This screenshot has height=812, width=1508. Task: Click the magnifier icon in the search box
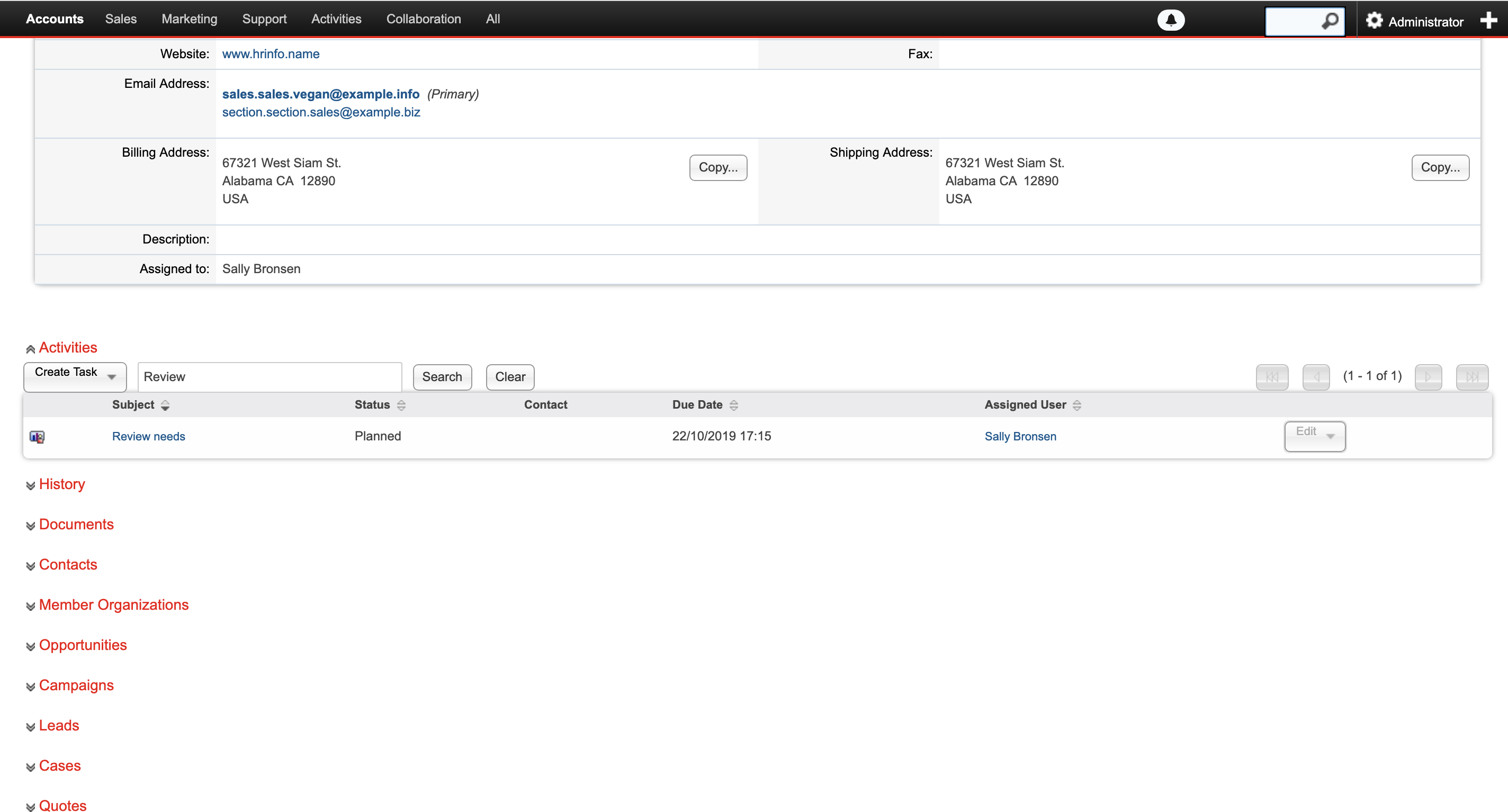point(1331,21)
